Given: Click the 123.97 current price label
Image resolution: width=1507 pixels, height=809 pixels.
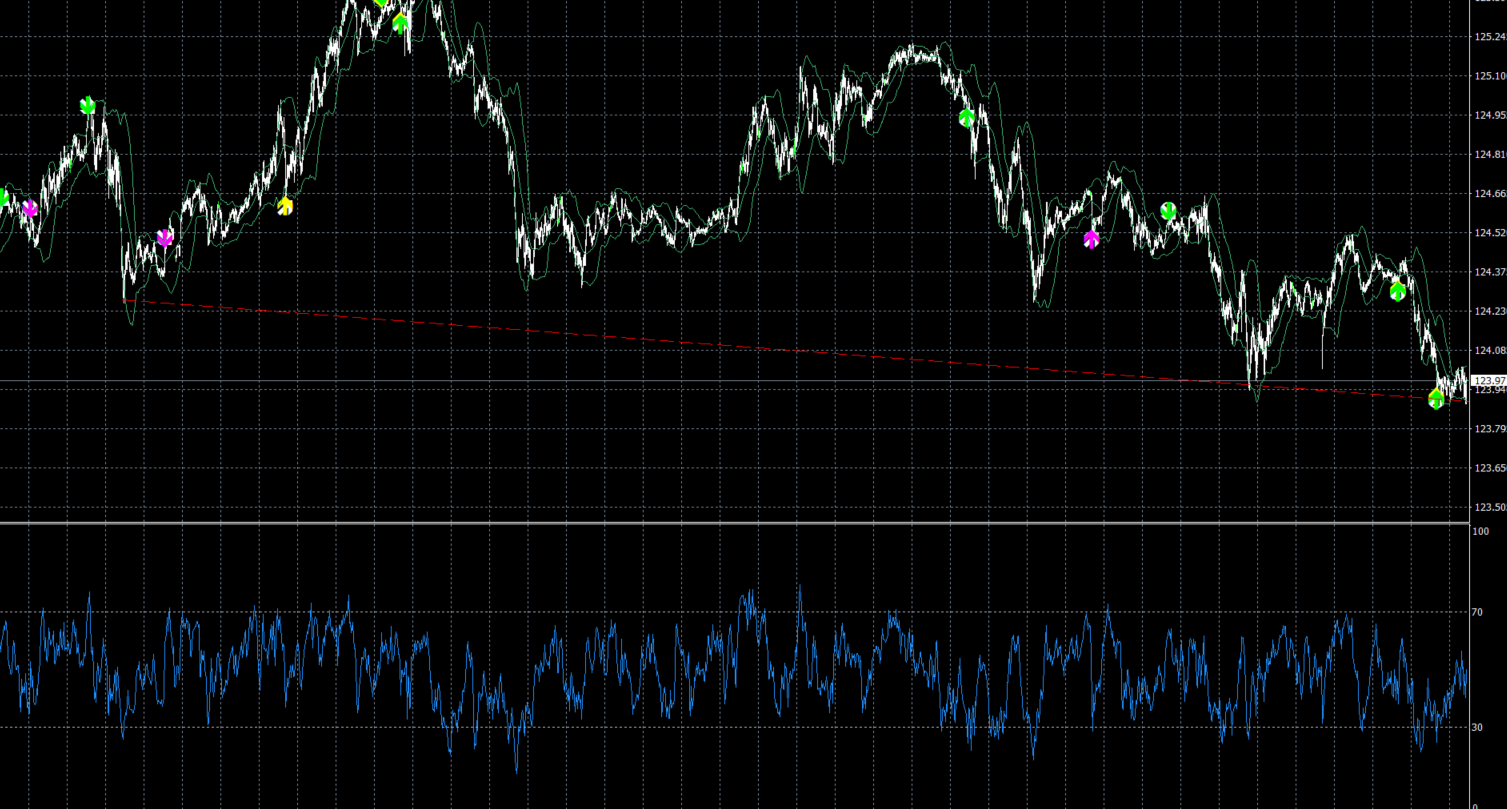Looking at the screenshot, I should [x=1489, y=381].
